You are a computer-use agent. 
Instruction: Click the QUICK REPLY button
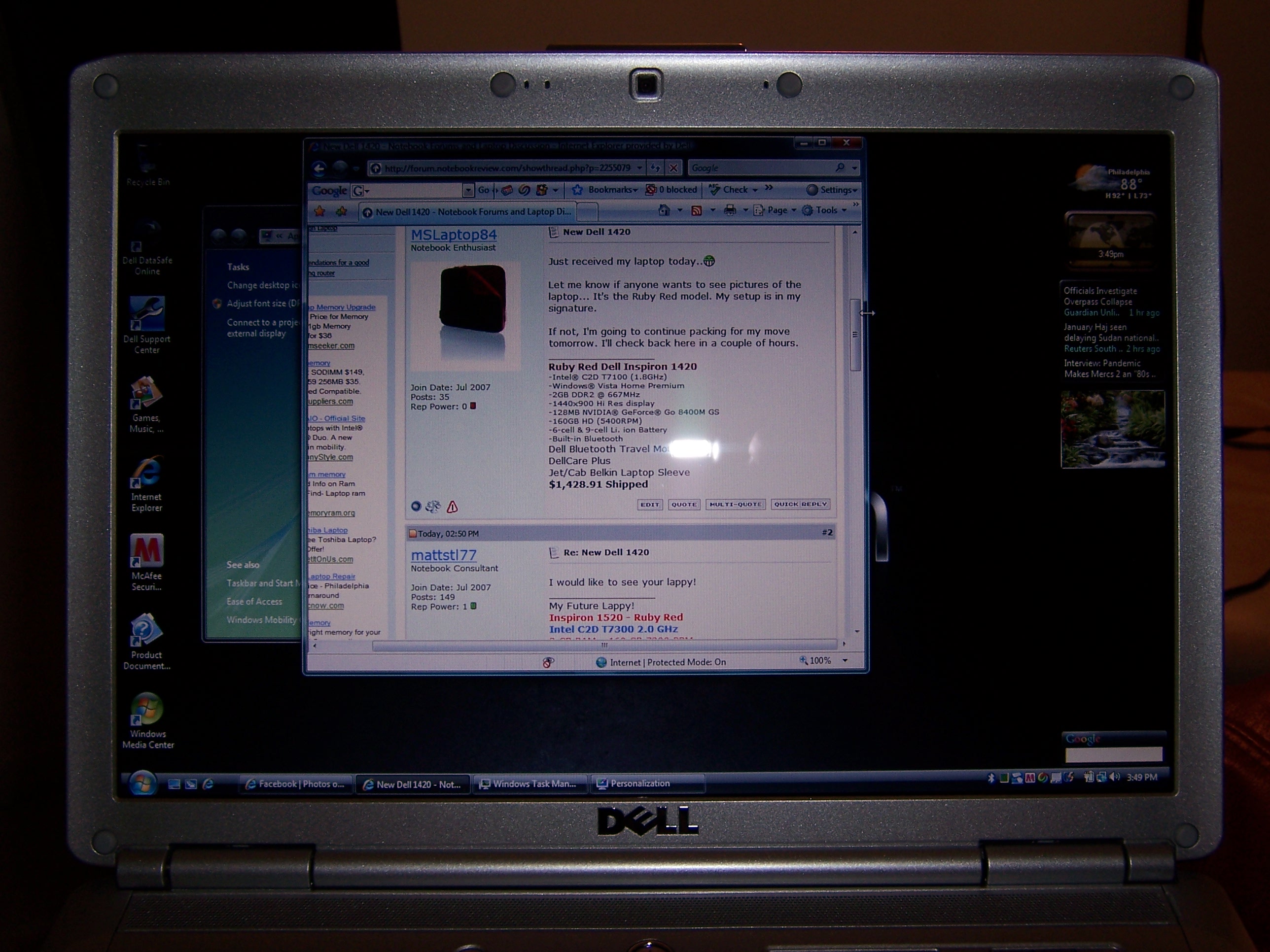pyautogui.click(x=800, y=504)
